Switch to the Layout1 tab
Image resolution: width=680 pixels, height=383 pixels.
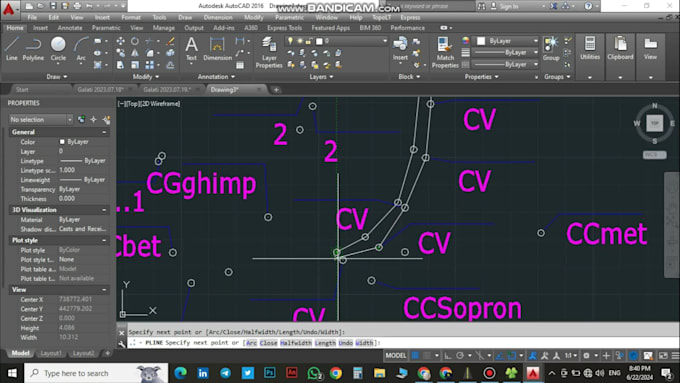51,353
